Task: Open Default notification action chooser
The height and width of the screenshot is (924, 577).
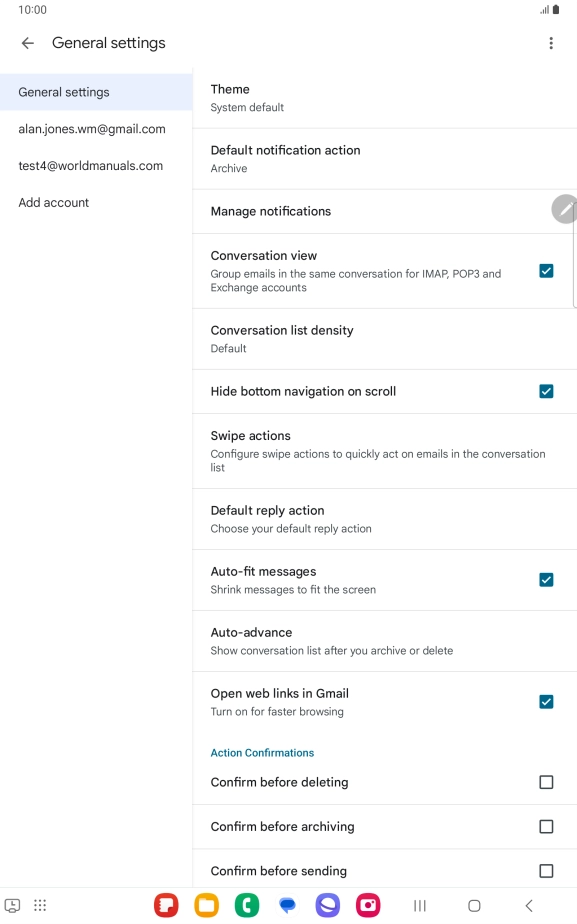Action: pyautogui.click(x=384, y=159)
